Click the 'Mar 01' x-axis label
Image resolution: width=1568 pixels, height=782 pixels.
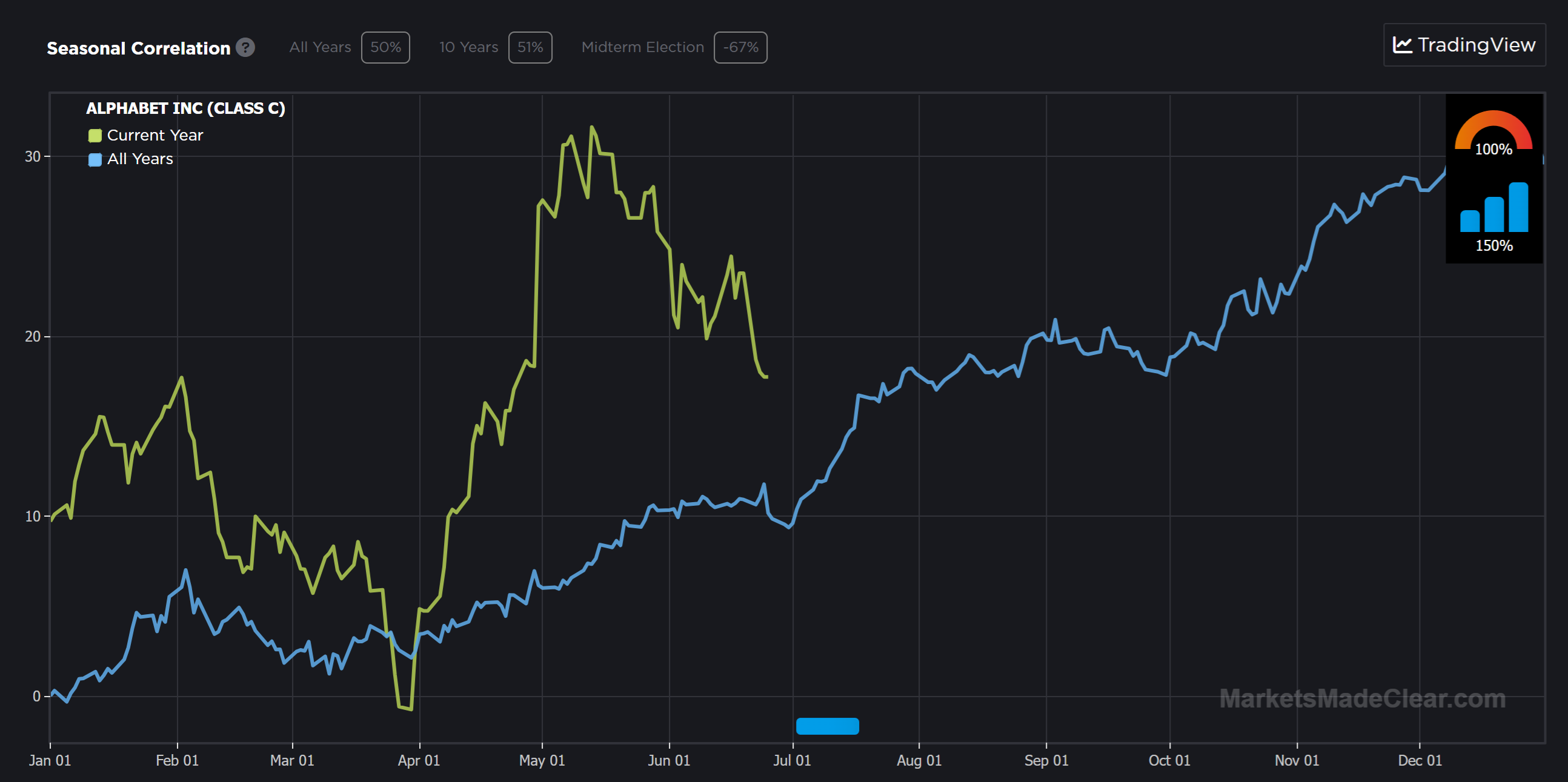coord(292,760)
